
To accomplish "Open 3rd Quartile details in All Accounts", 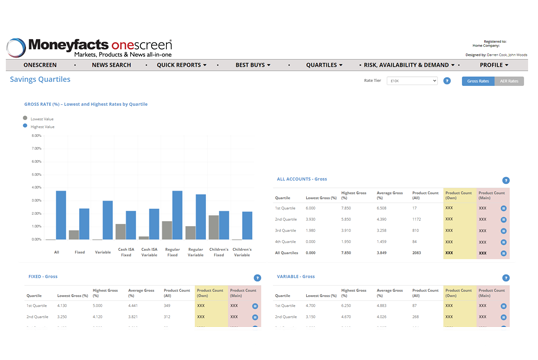I will point(503,231).
